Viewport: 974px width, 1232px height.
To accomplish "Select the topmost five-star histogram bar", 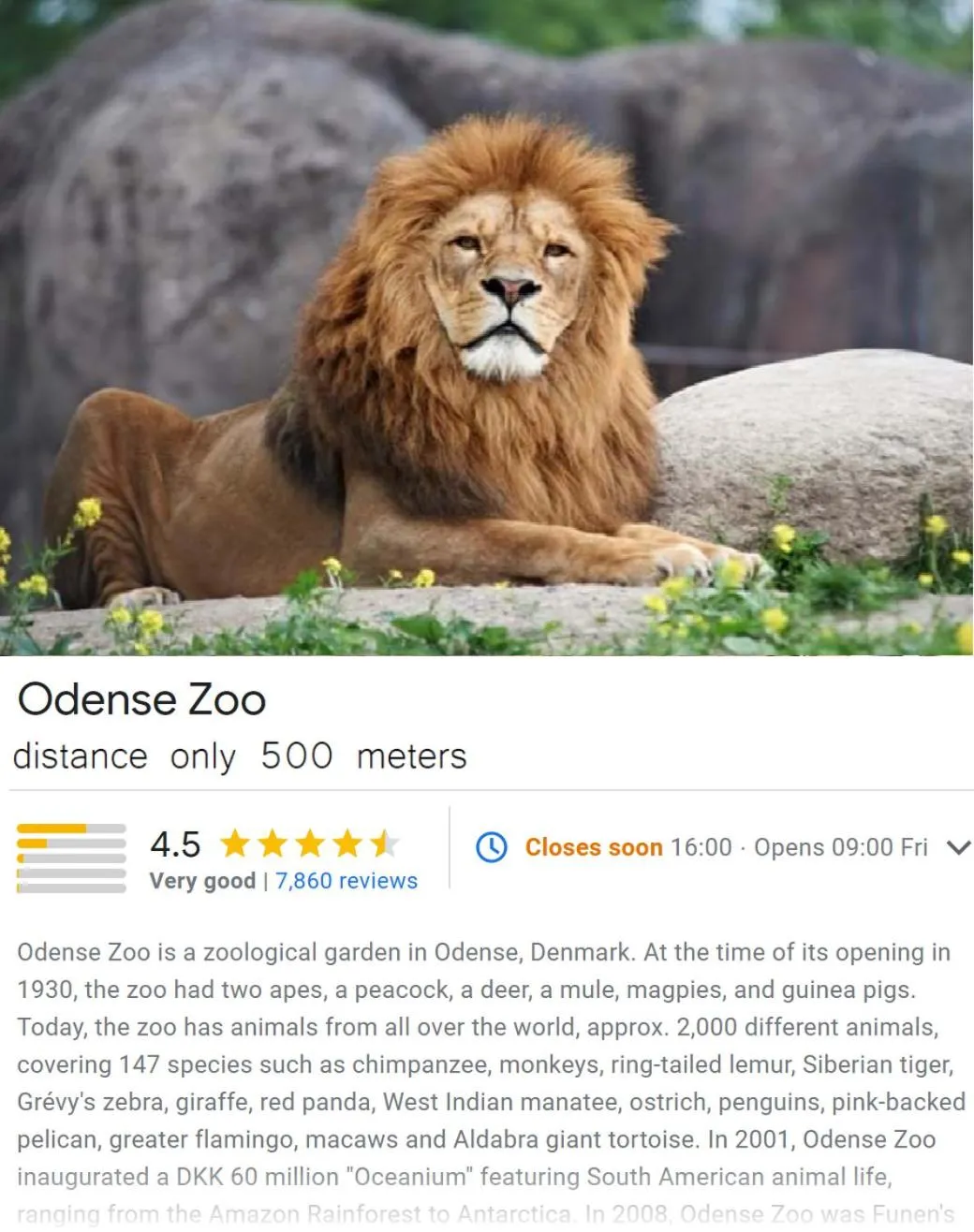I will tap(71, 829).
